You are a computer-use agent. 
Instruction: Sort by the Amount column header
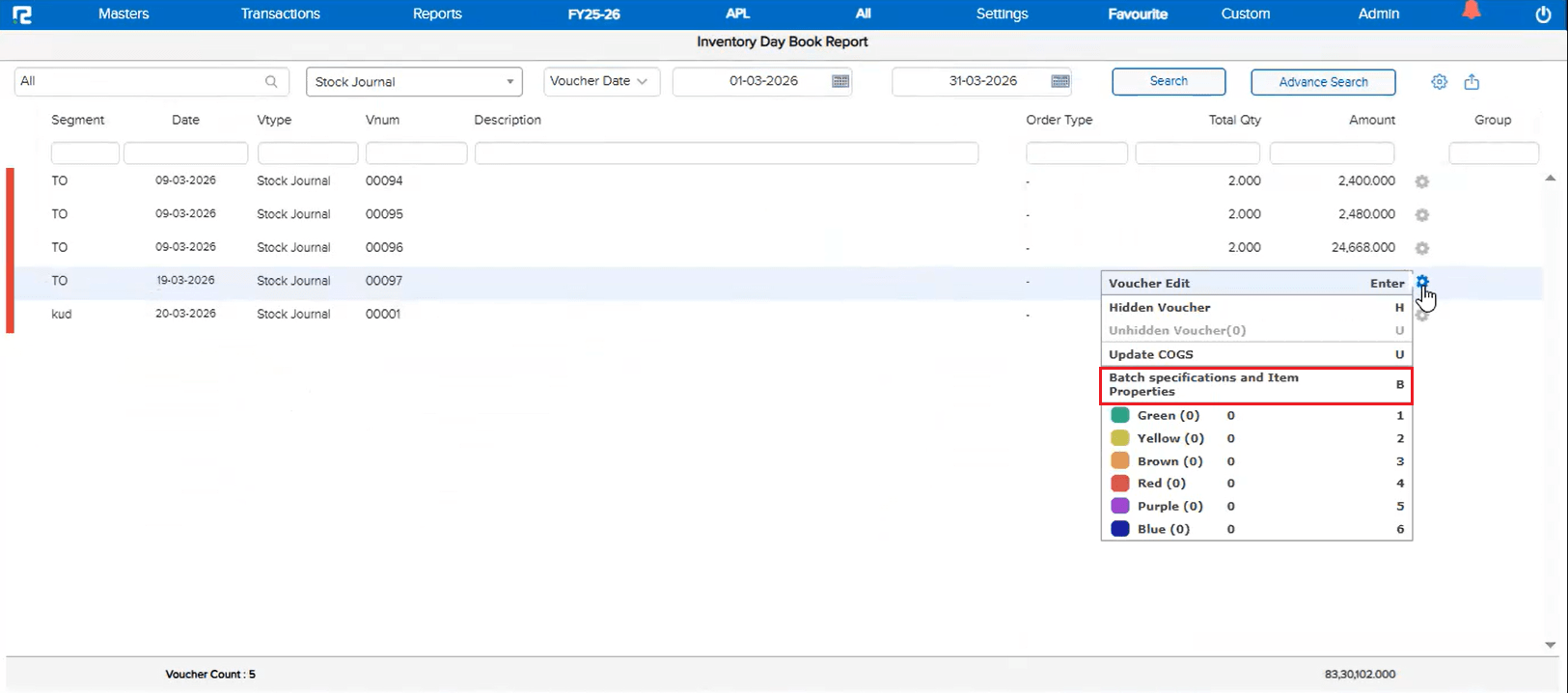(x=1372, y=120)
